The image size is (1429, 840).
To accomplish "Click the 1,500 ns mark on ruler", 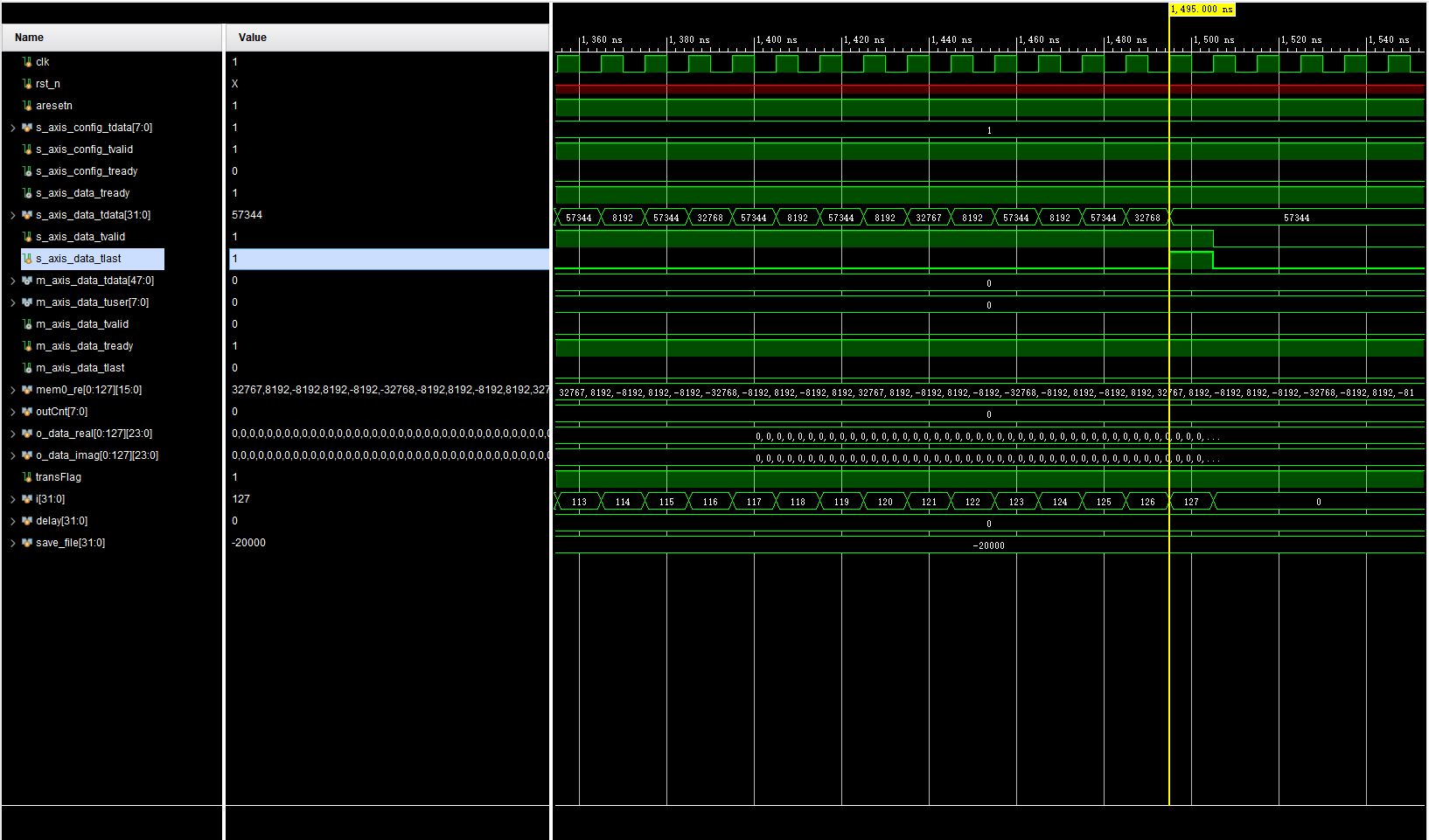I will (1214, 40).
